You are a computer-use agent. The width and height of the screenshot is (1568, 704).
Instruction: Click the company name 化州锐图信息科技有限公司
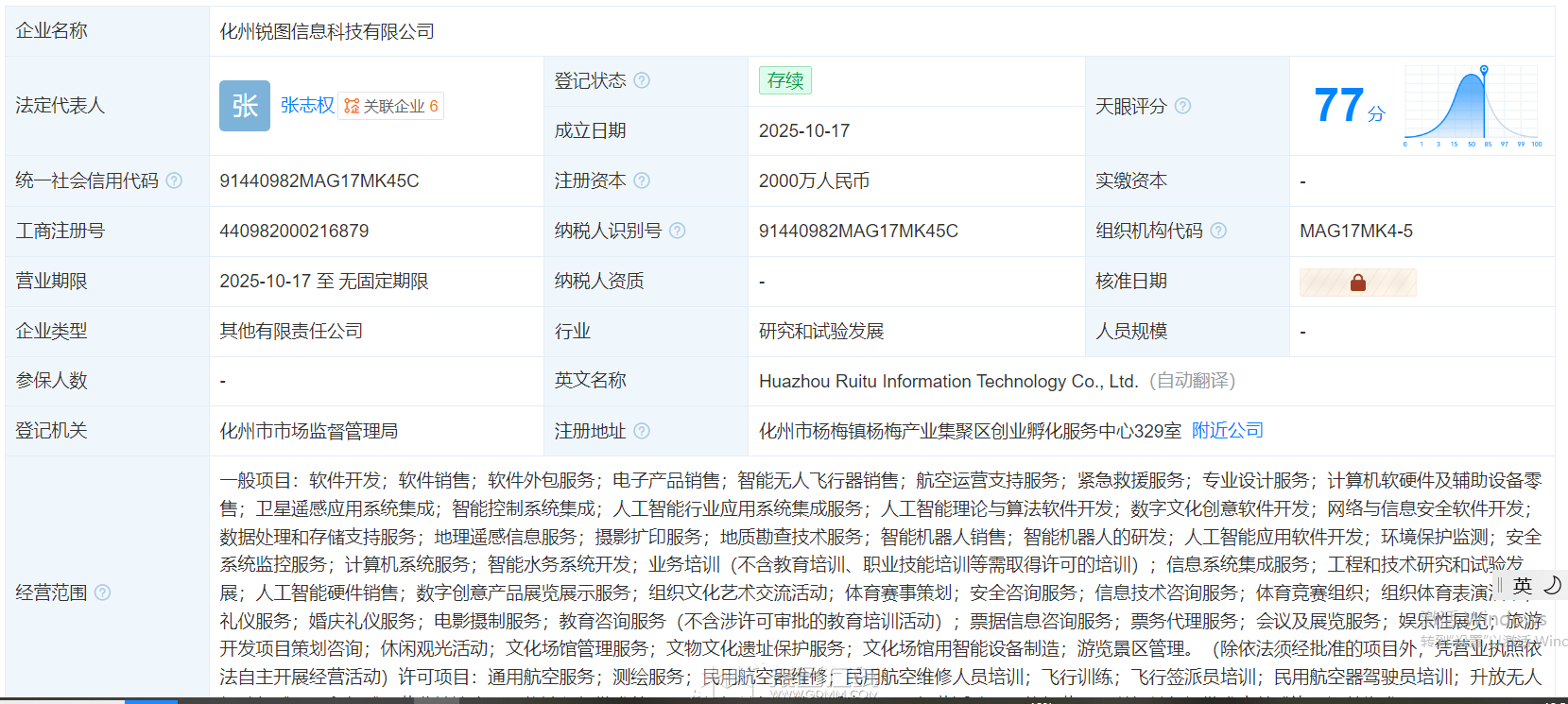[327, 31]
